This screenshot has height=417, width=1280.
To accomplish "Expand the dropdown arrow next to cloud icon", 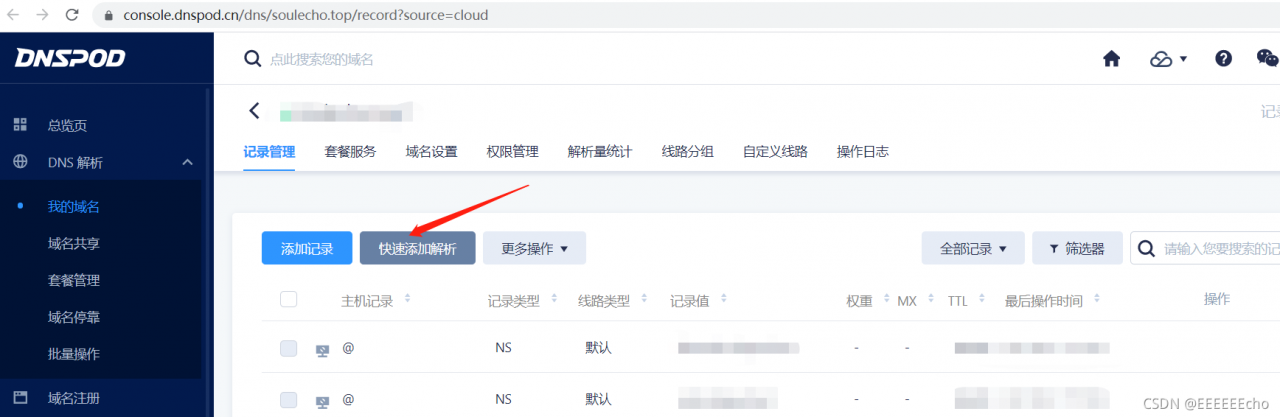I will (x=1183, y=59).
